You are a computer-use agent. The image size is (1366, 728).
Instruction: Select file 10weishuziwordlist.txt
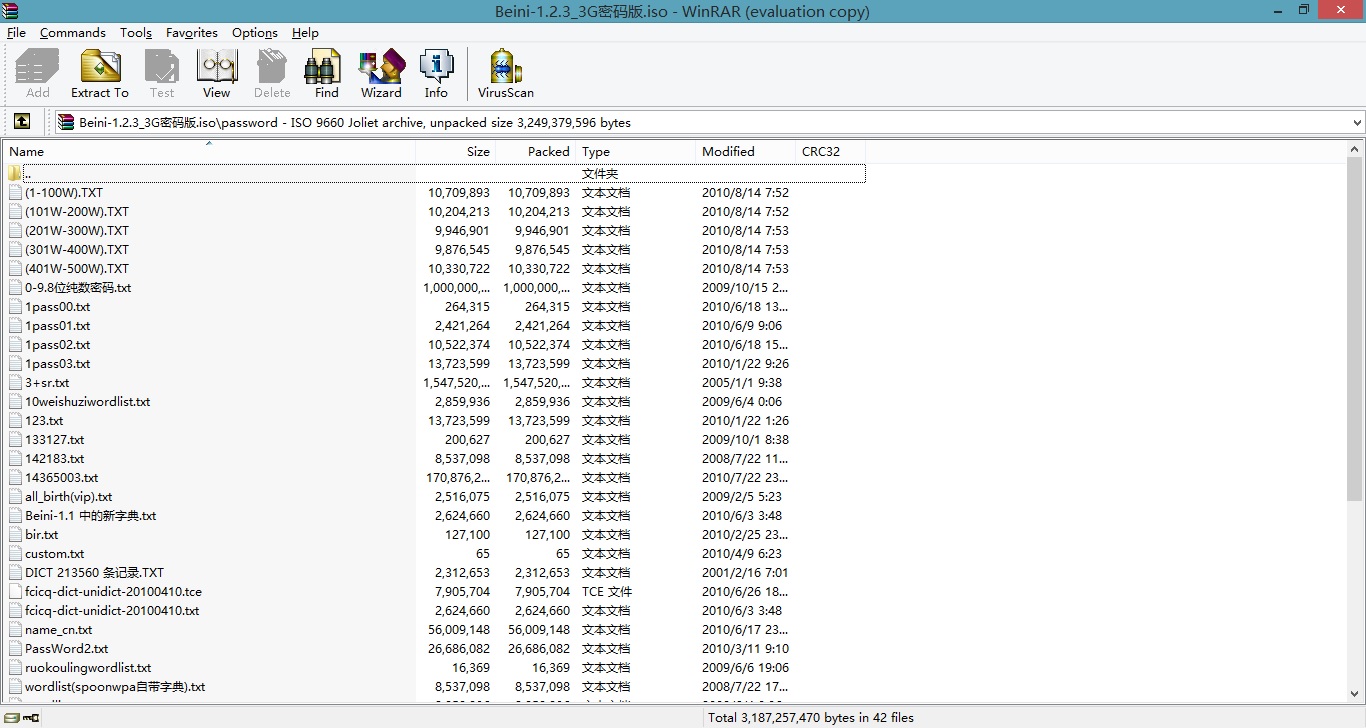pyautogui.click(x=88, y=402)
